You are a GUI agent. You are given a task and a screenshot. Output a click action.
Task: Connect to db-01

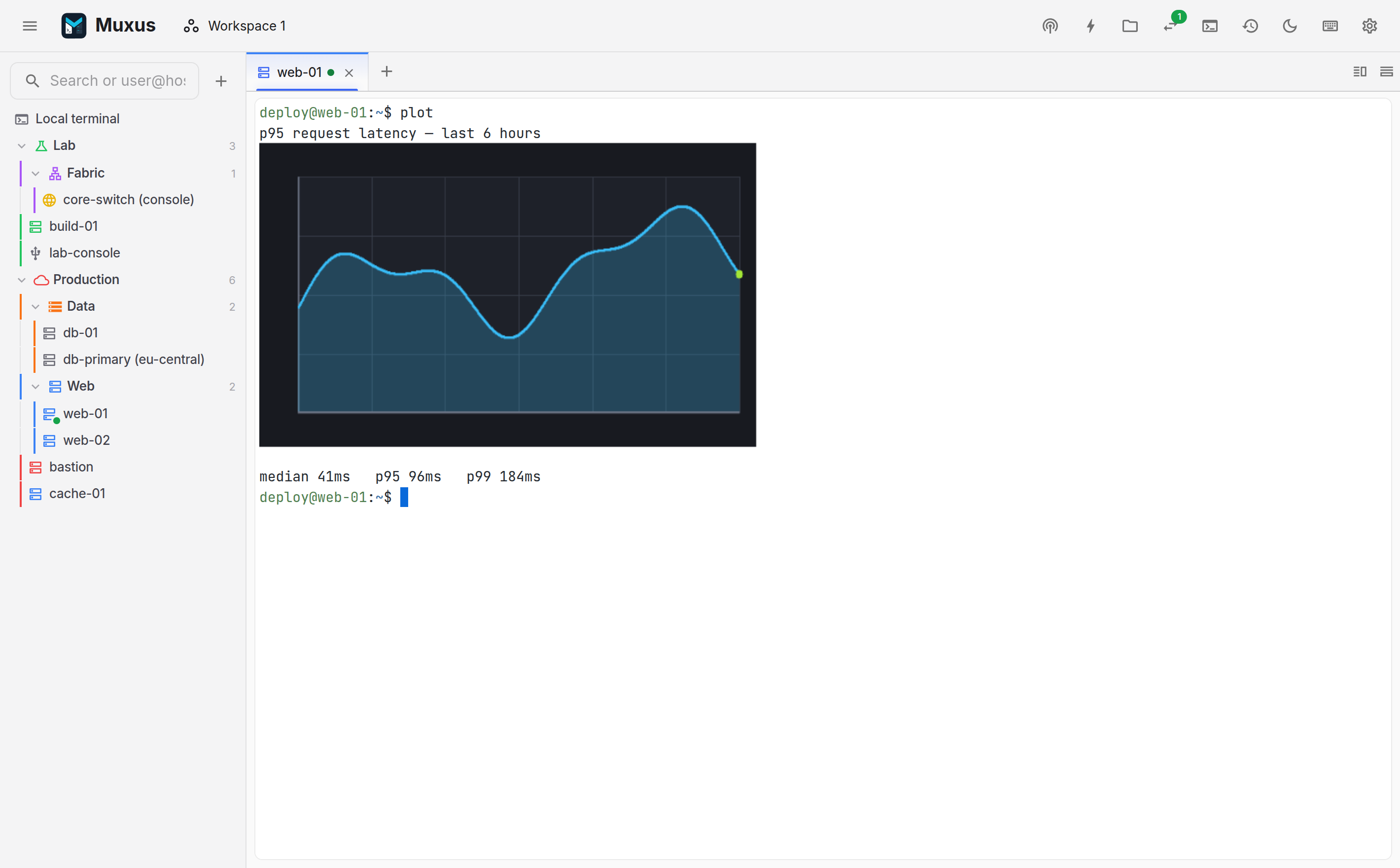pyautogui.click(x=80, y=333)
